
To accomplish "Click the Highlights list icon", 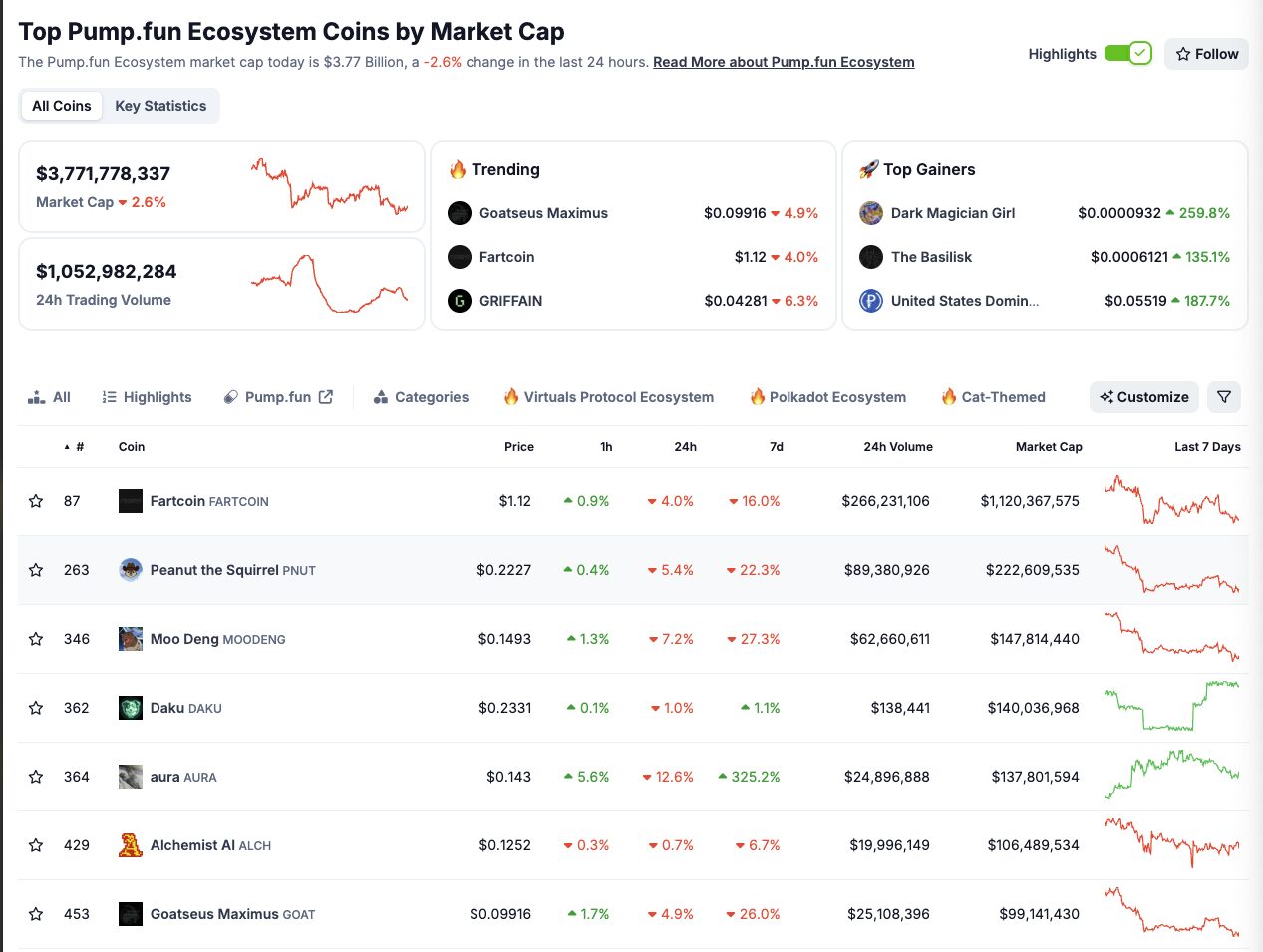I will pos(109,396).
